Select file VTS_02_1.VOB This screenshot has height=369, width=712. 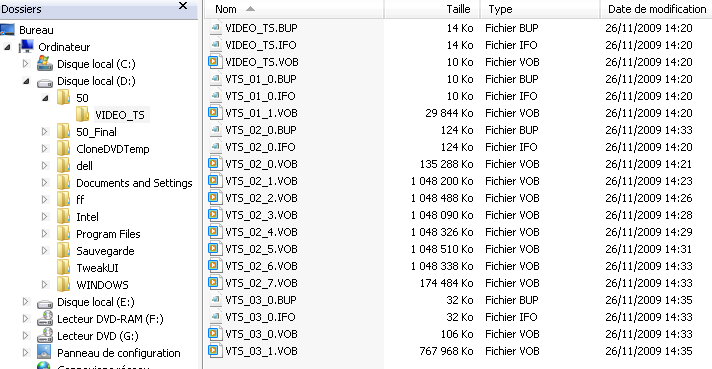click(262, 181)
